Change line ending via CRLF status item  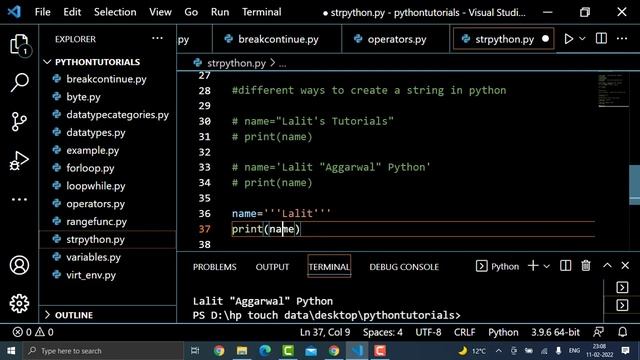click(464, 332)
